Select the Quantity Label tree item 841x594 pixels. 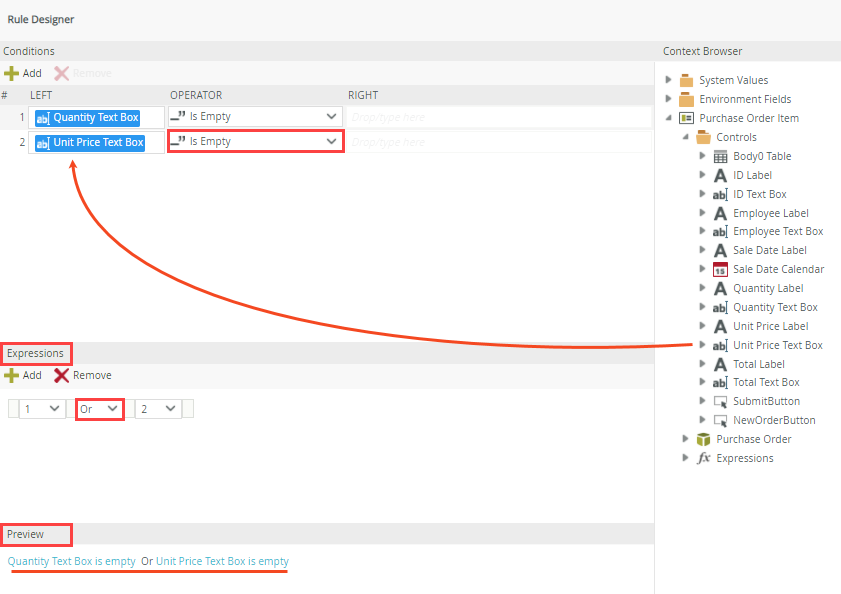click(768, 289)
